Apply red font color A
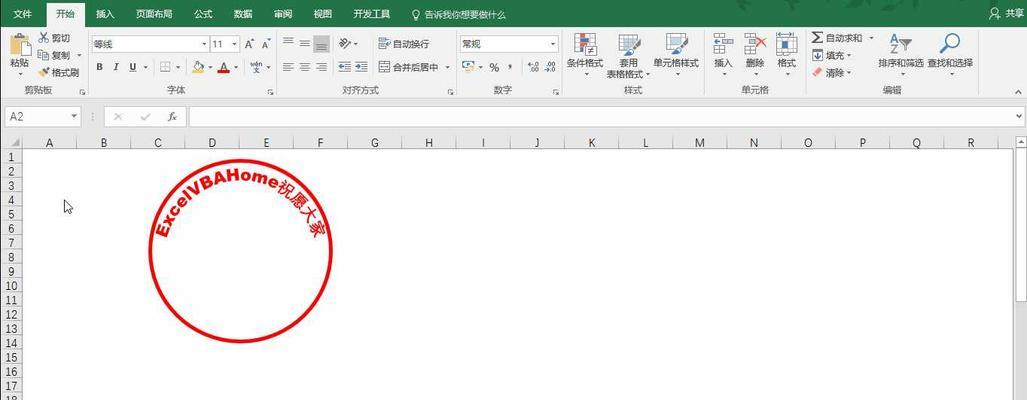This screenshot has width=1027, height=400. click(224, 67)
